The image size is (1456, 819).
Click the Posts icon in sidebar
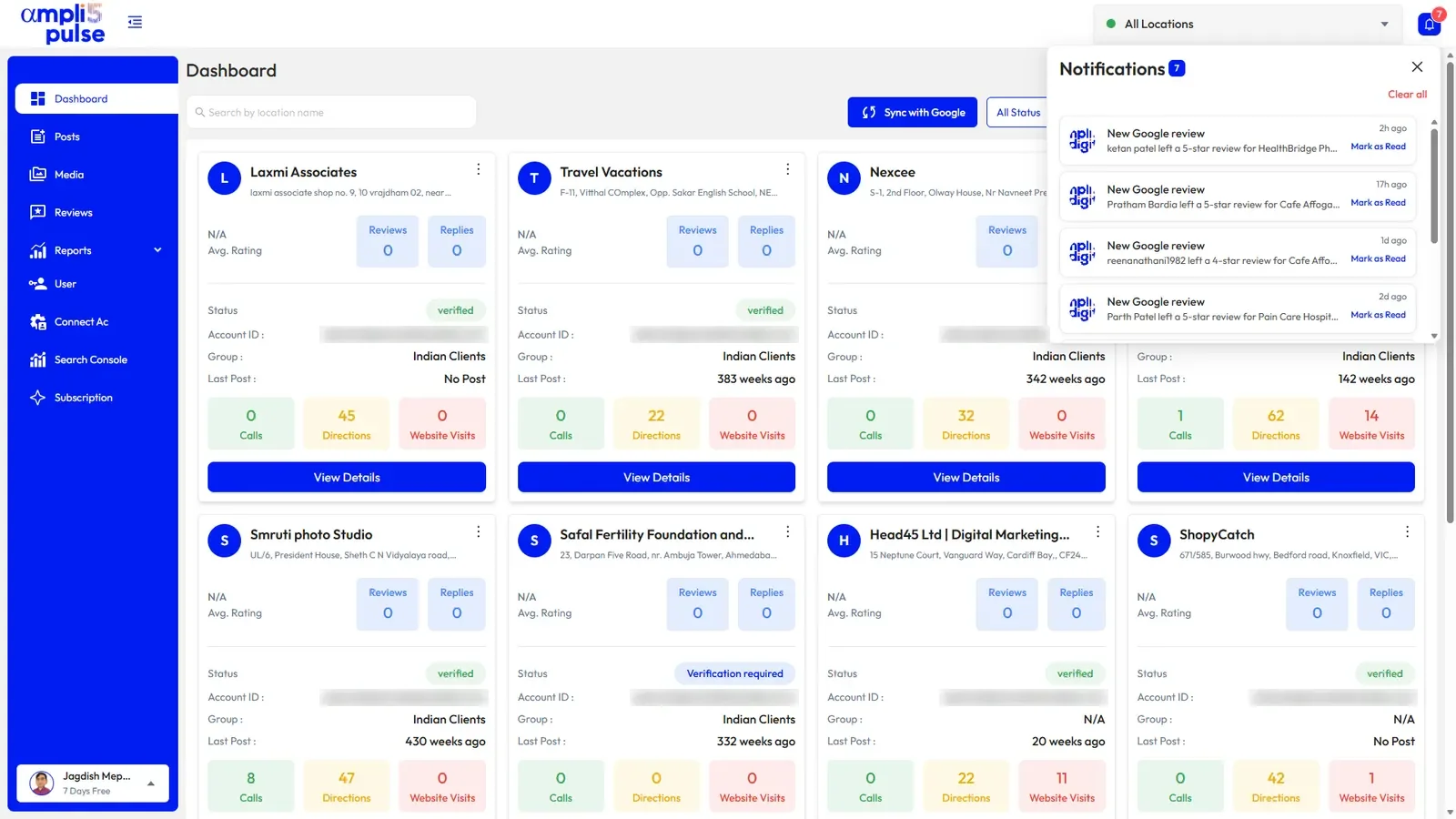coord(37,136)
